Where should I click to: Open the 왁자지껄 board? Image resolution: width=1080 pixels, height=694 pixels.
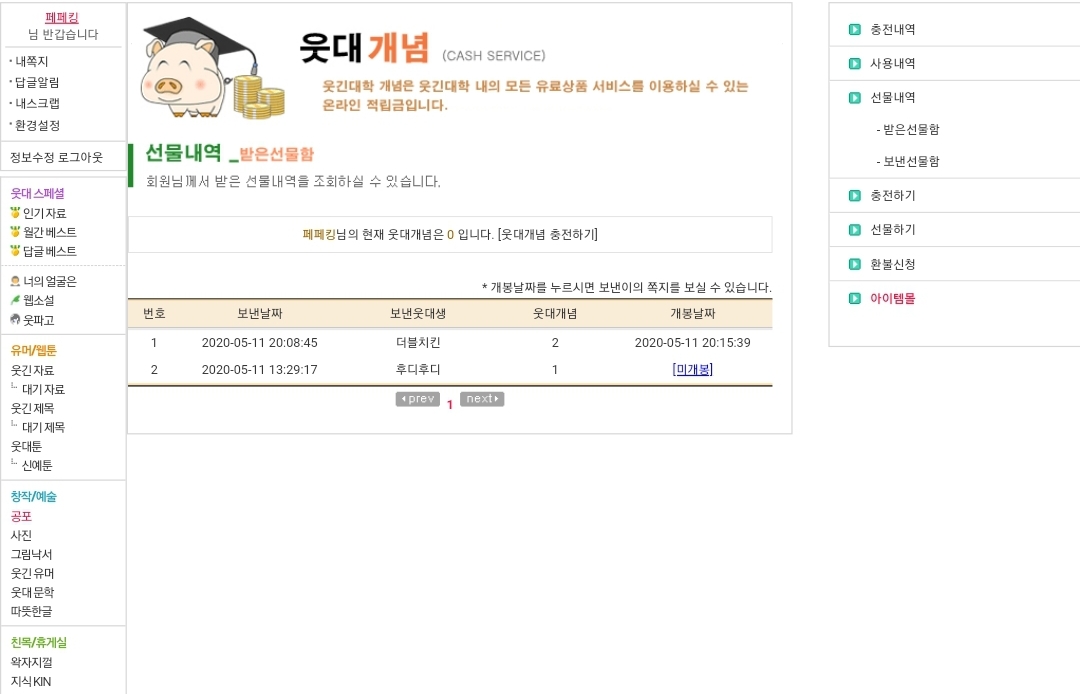[32, 663]
